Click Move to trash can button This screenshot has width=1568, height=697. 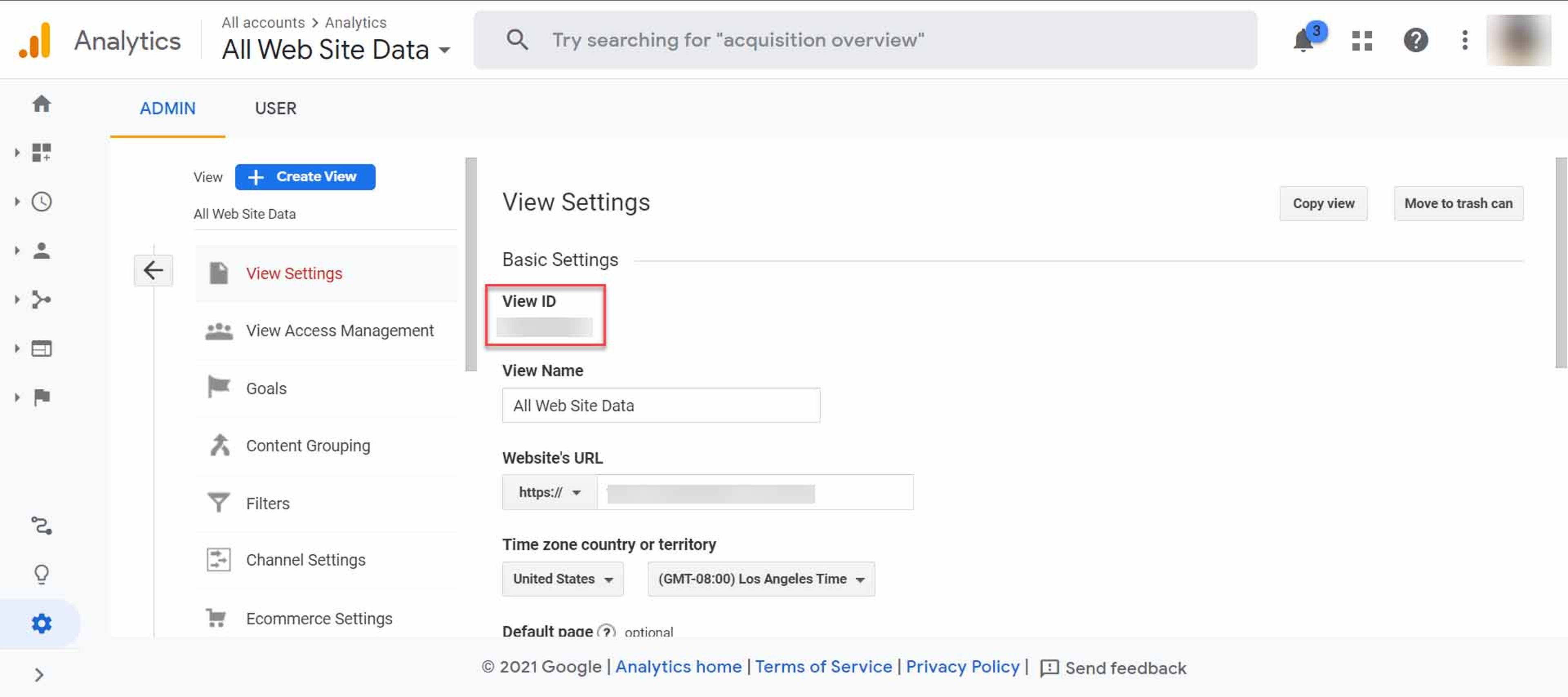click(x=1459, y=204)
